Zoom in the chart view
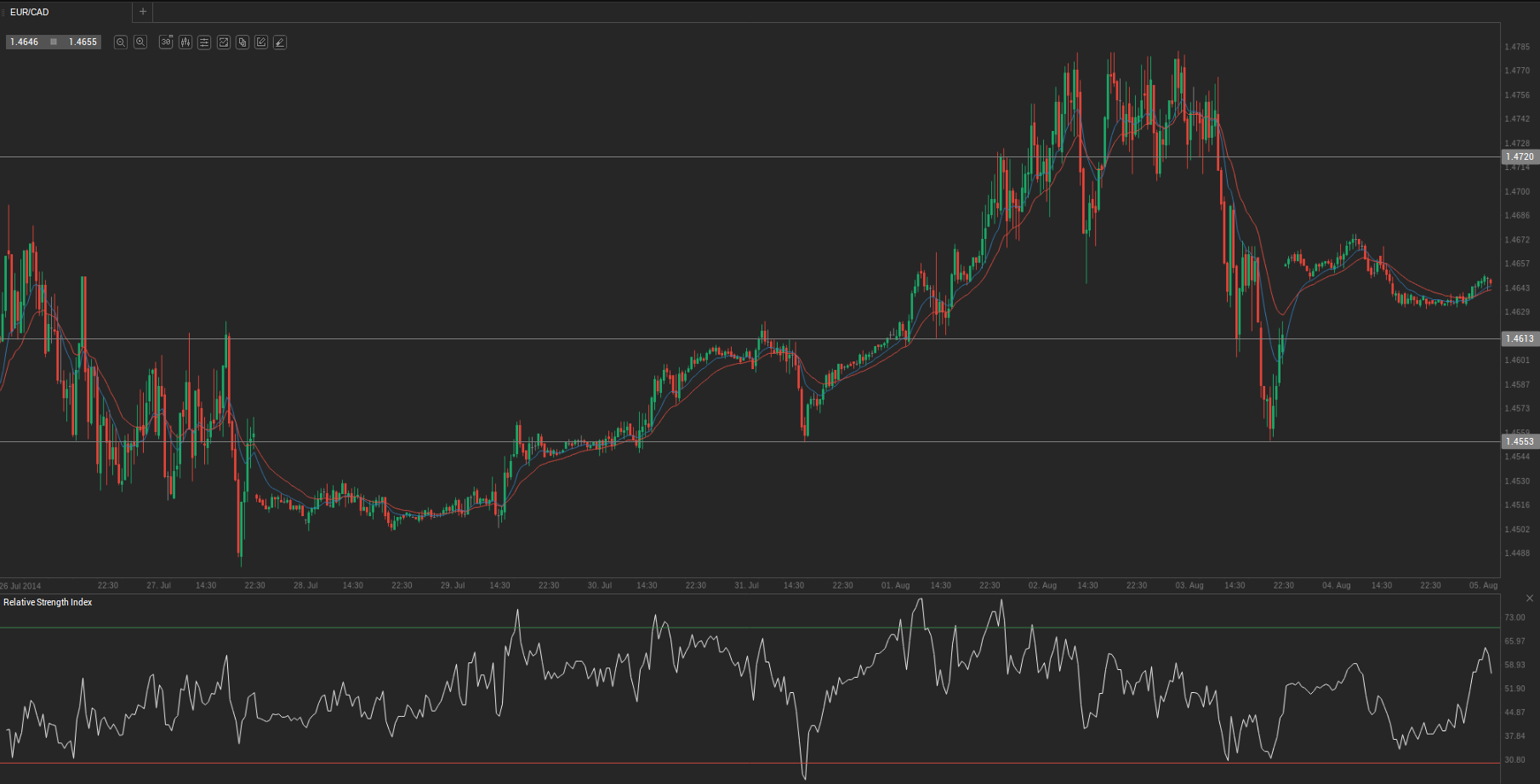This screenshot has height=784, width=1540. 140,43
